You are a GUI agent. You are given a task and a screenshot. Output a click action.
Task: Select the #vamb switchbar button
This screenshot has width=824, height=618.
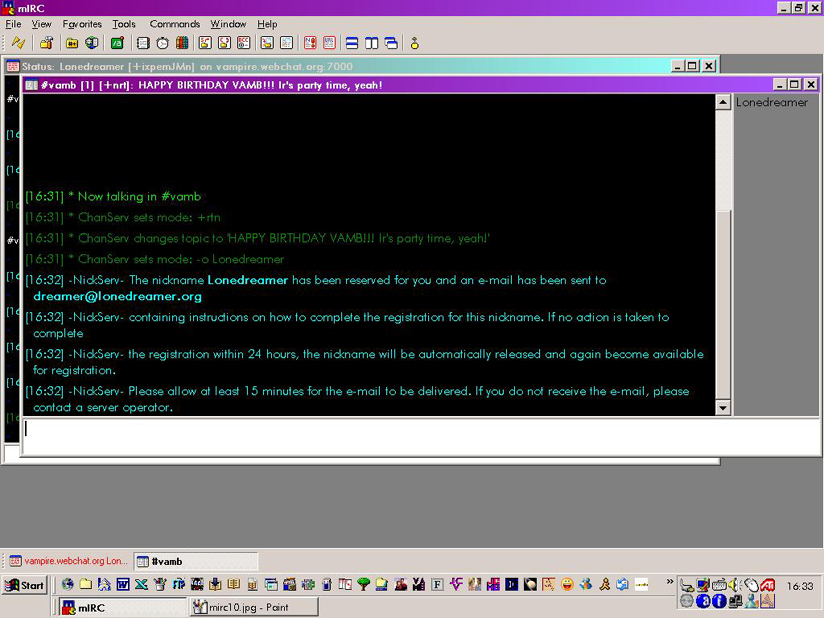[196, 561]
